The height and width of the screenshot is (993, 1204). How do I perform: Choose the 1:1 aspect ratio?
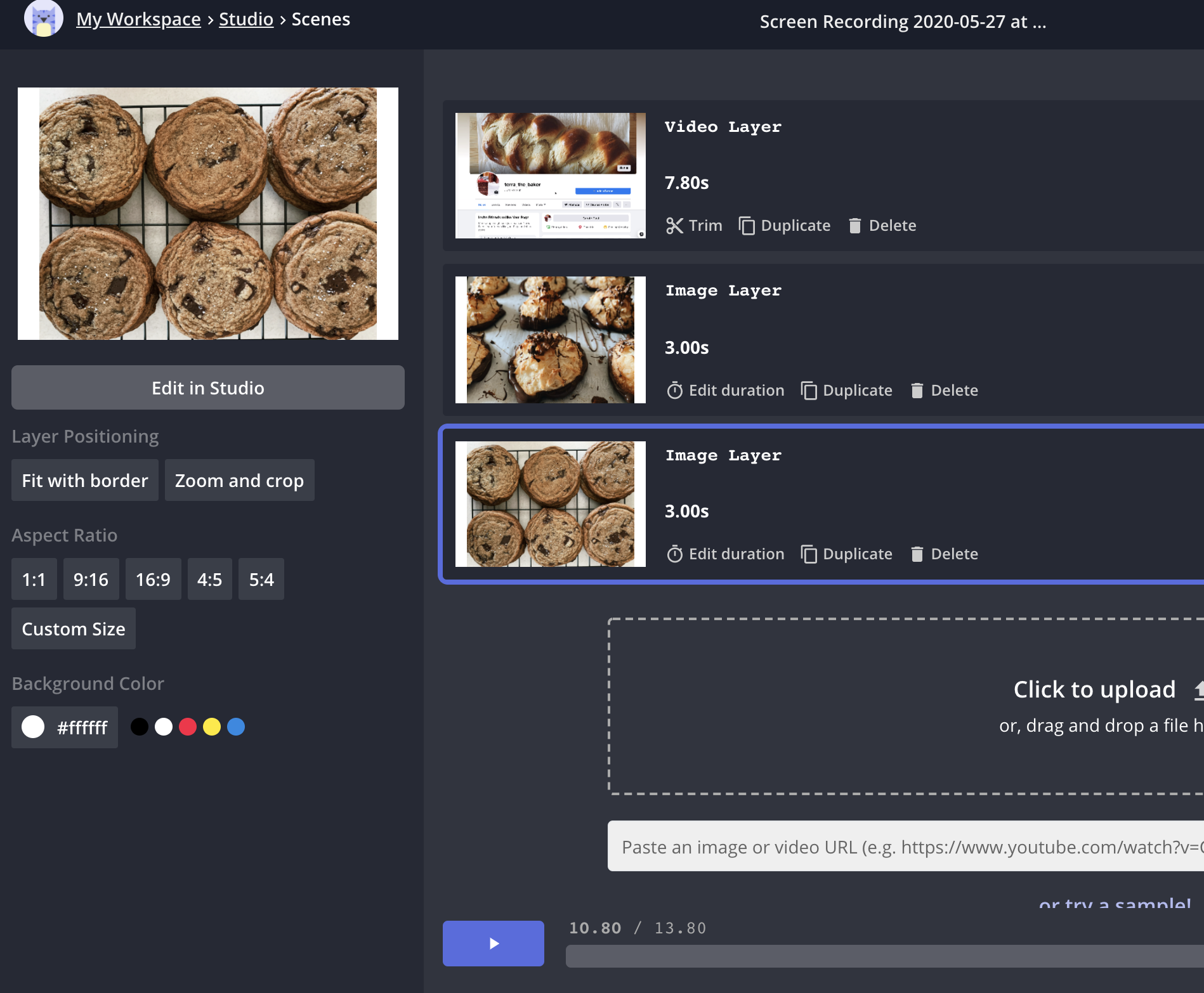click(34, 580)
